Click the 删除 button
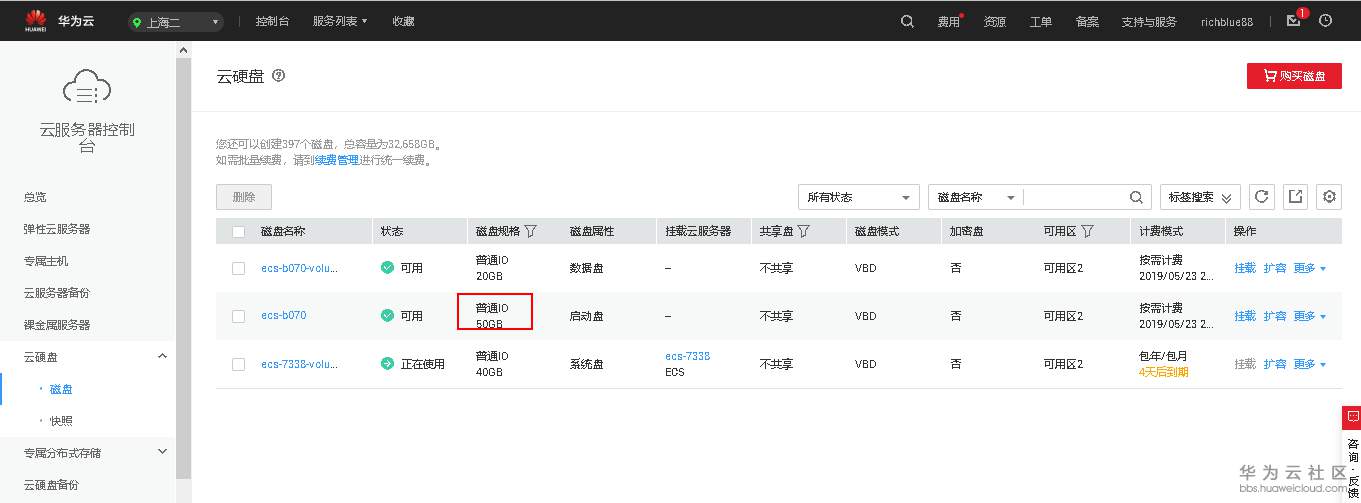Image resolution: width=1361 pixels, height=503 pixels. pyautogui.click(x=244, y=197)
